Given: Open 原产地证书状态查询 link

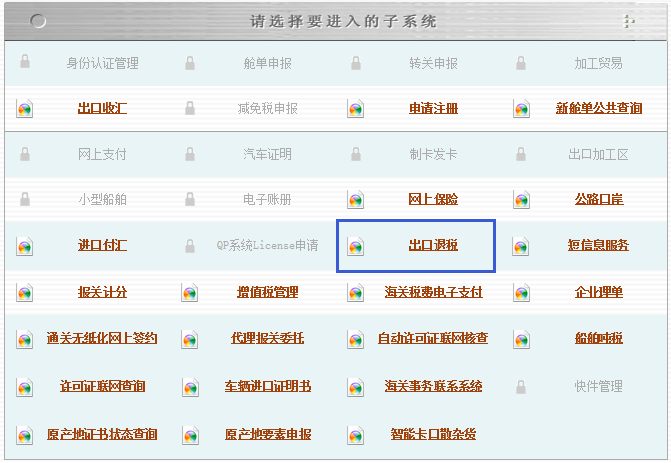Looking at the screenshot, I should [x=102, y=434].
